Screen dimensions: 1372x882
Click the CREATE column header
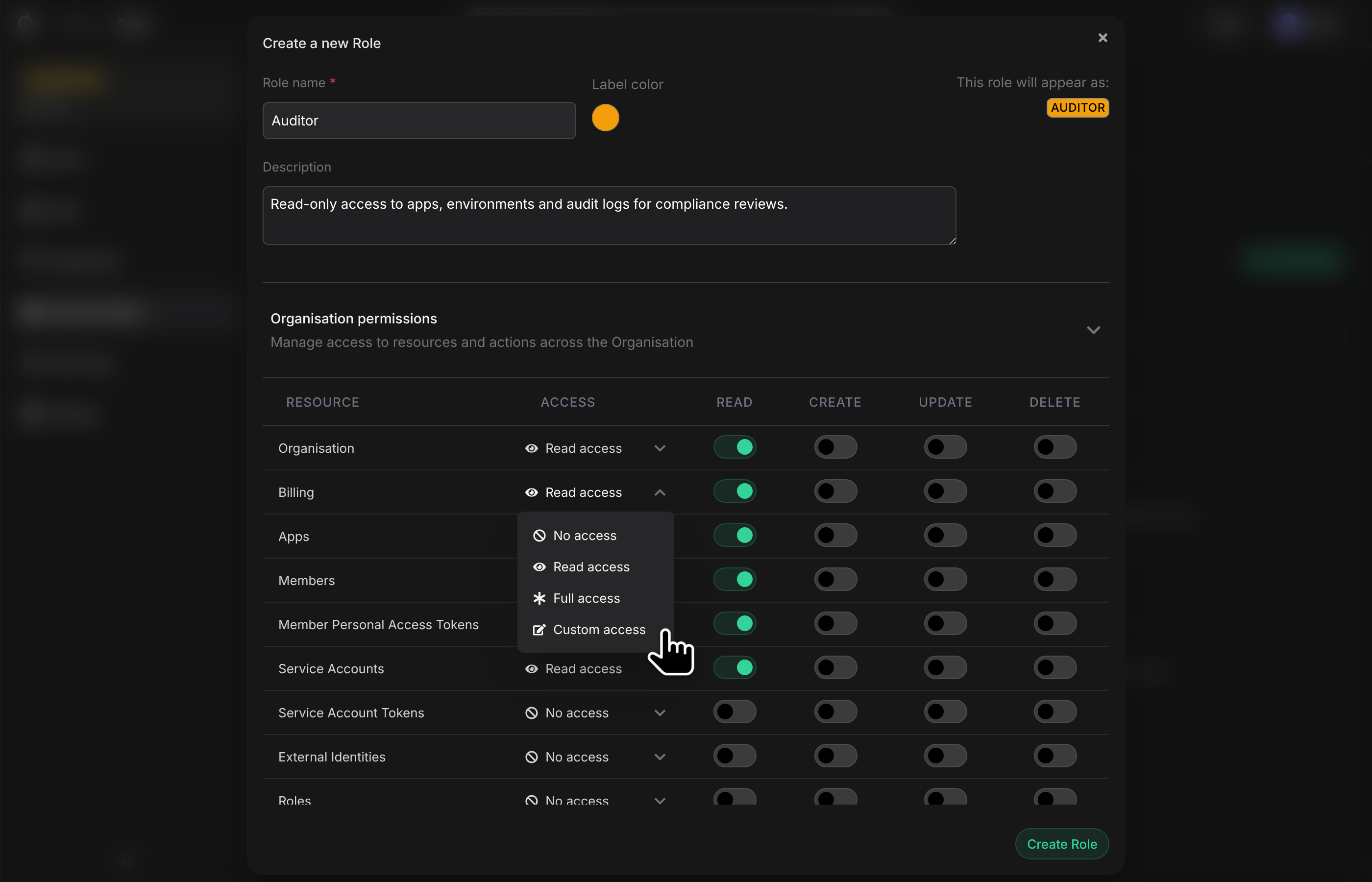(835, 402)
